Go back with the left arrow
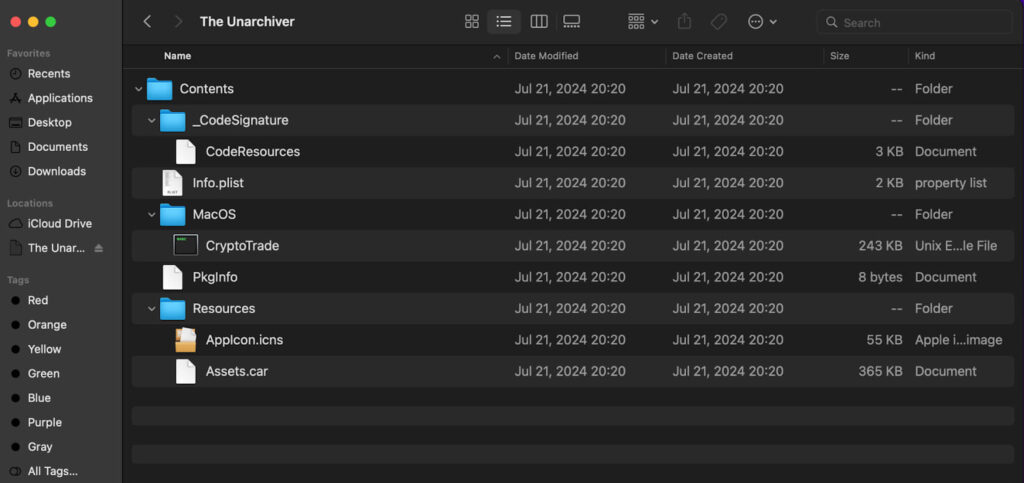Screen dimensions: 1024x483 [147, 22]
